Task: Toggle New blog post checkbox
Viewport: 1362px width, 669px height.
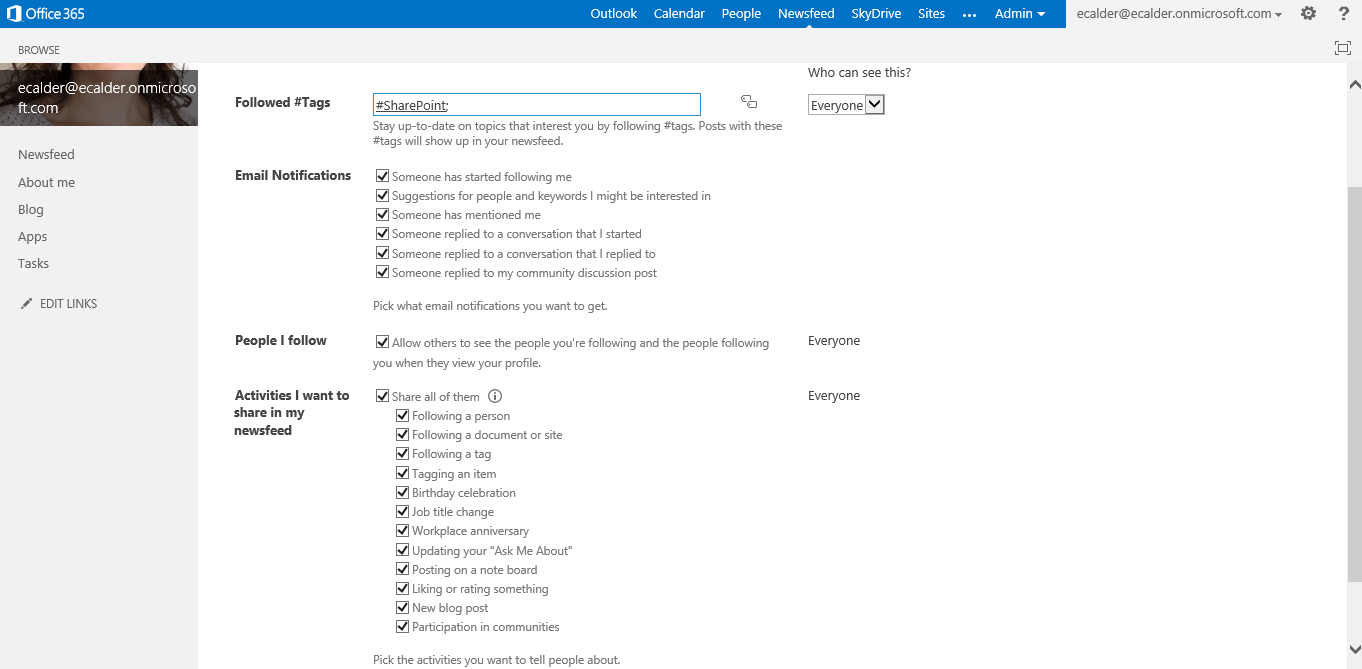Action: [403, 607]
